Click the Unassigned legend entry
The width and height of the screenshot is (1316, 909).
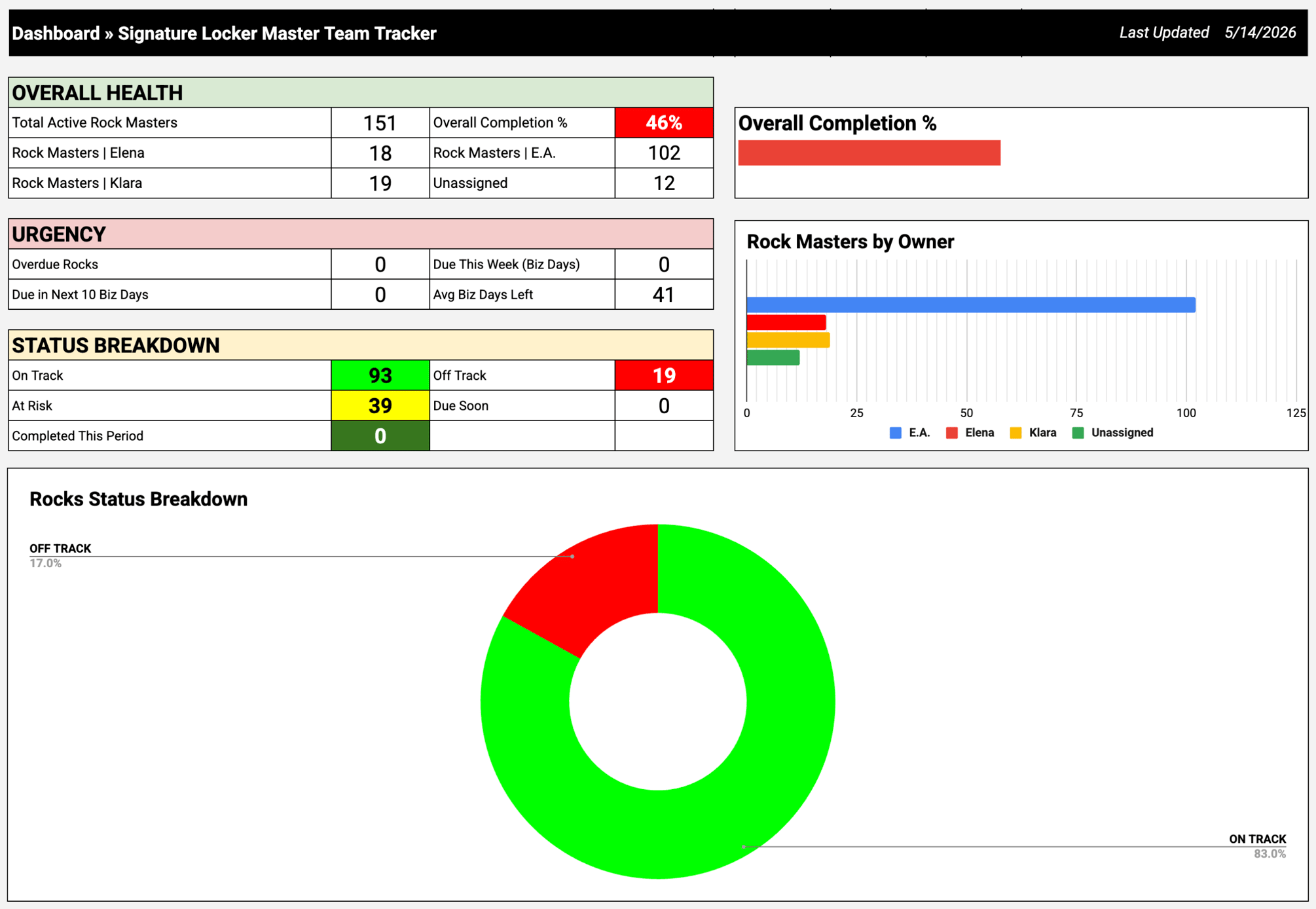click(x=1113, y=433)
